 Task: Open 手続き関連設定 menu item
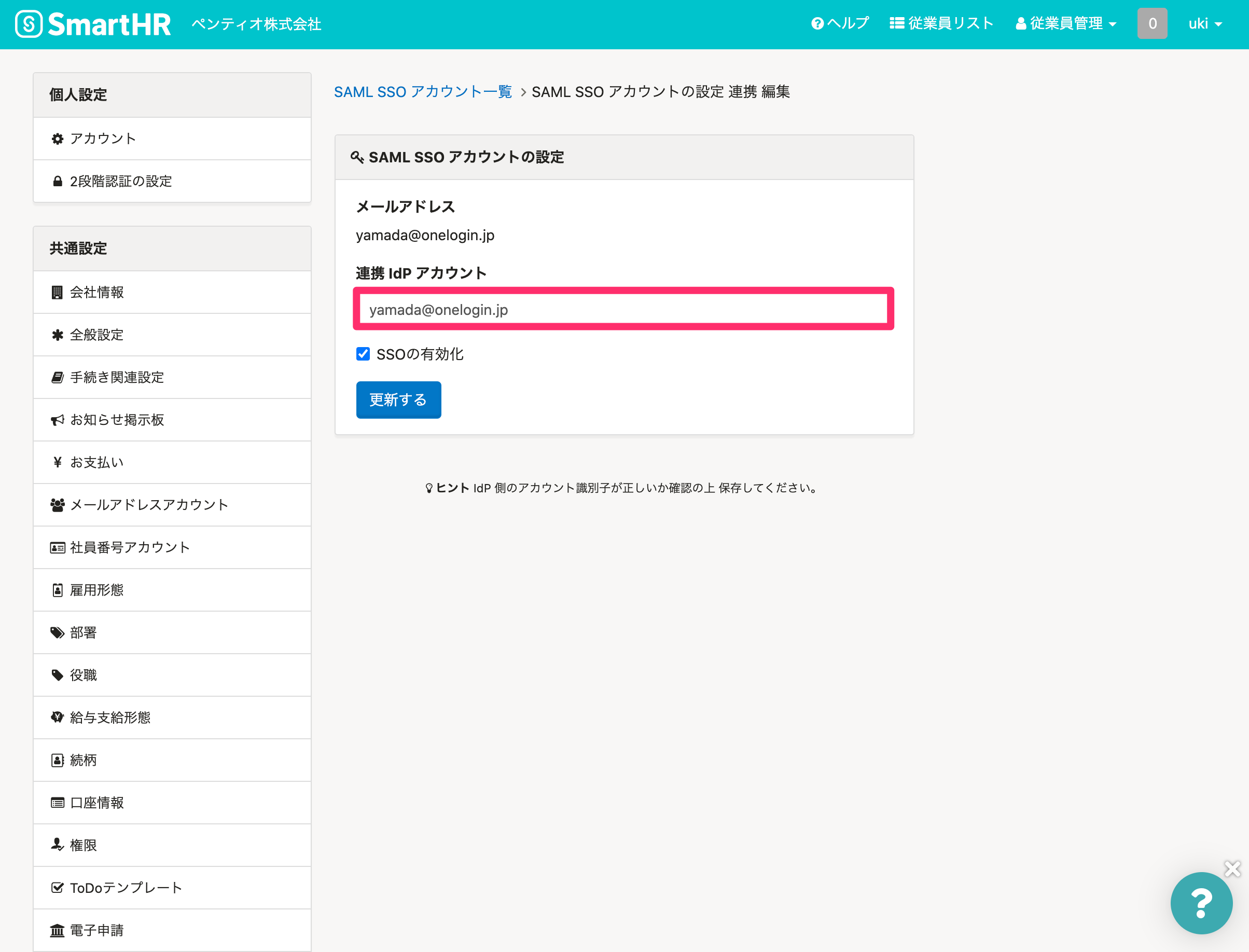pyautogui.click(x=172, y=377)
